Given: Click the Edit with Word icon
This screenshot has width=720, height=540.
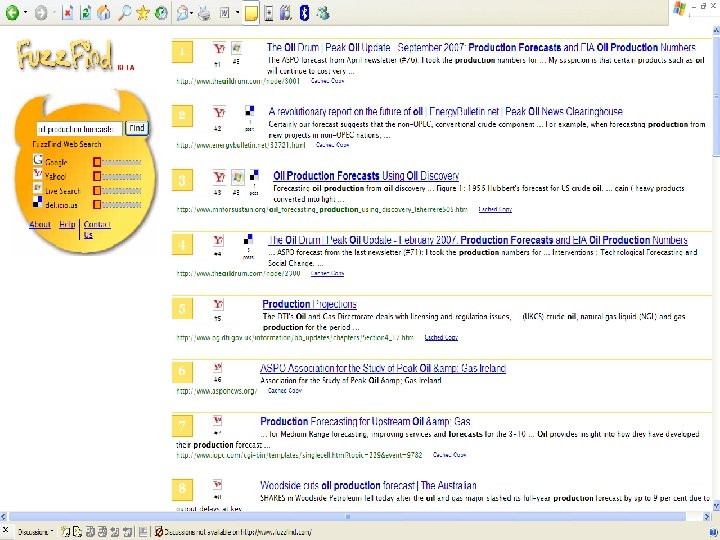Looking at the screenshot, I should (225, 13).
